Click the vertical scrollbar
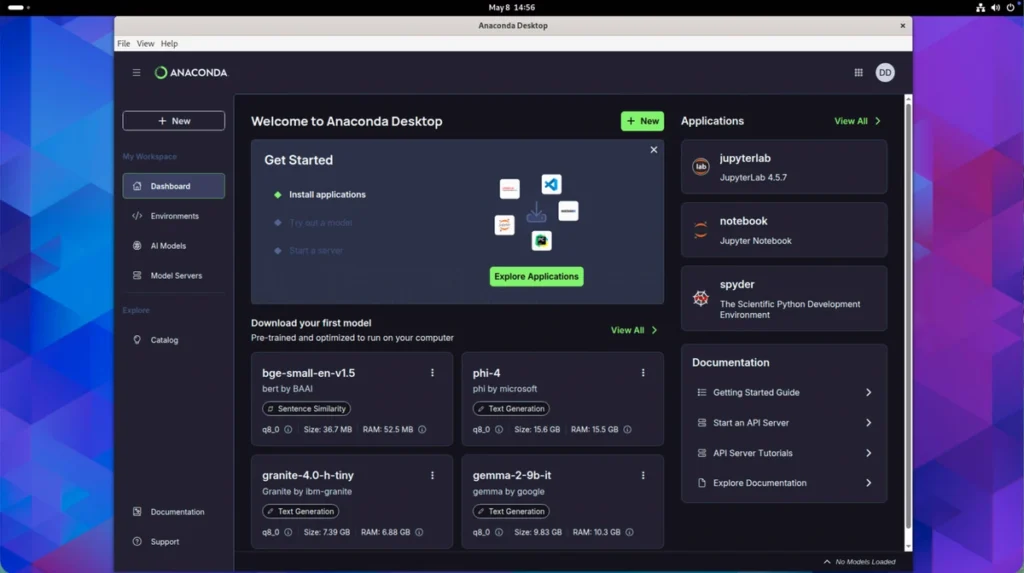1024x573 pixels. [908, 314]
